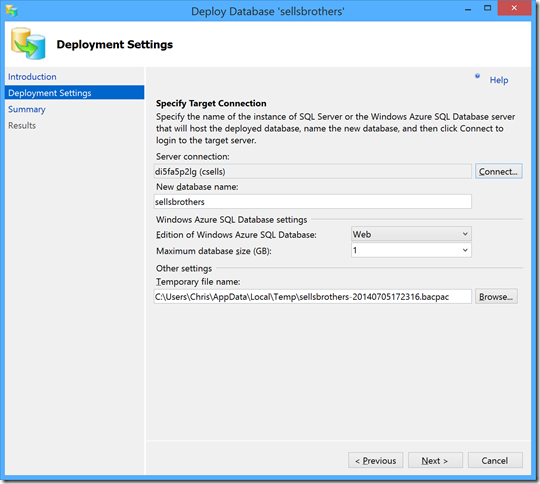The image size is (540, 484).
Task: Click the app icon in title bar
Action: pyautogui.click(x=11, y=11)
